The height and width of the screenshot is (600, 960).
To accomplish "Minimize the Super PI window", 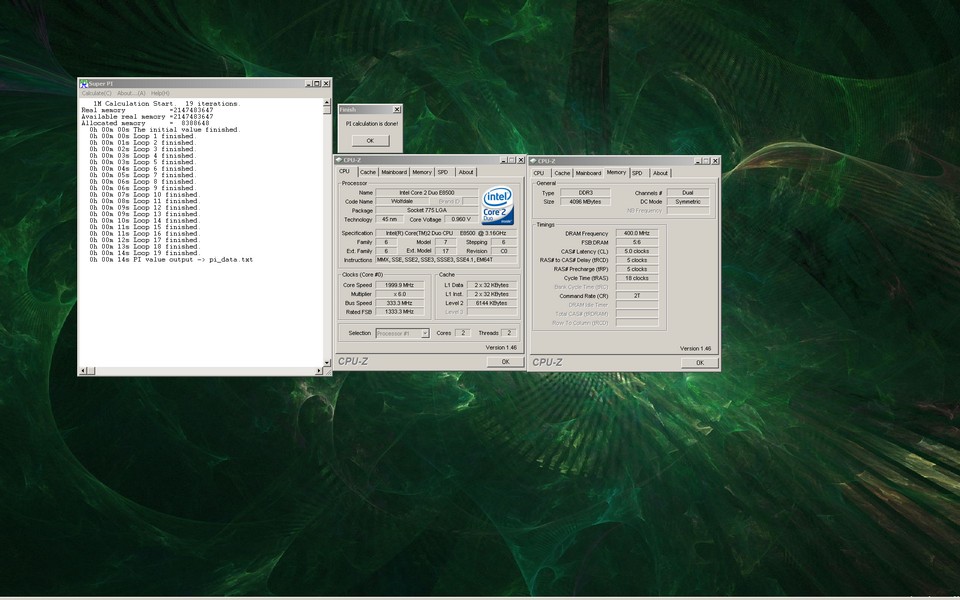I will [x=309, y=83].
